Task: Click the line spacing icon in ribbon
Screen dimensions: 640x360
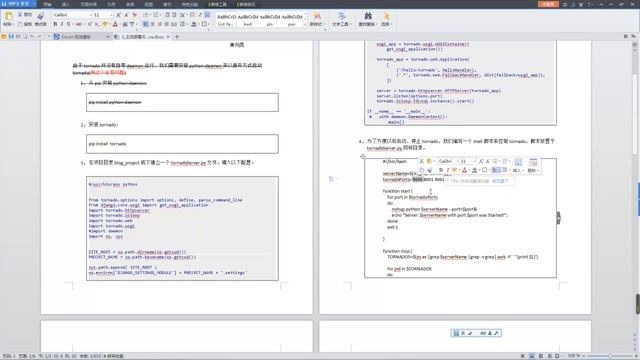Action: click(x=182, y=24)
